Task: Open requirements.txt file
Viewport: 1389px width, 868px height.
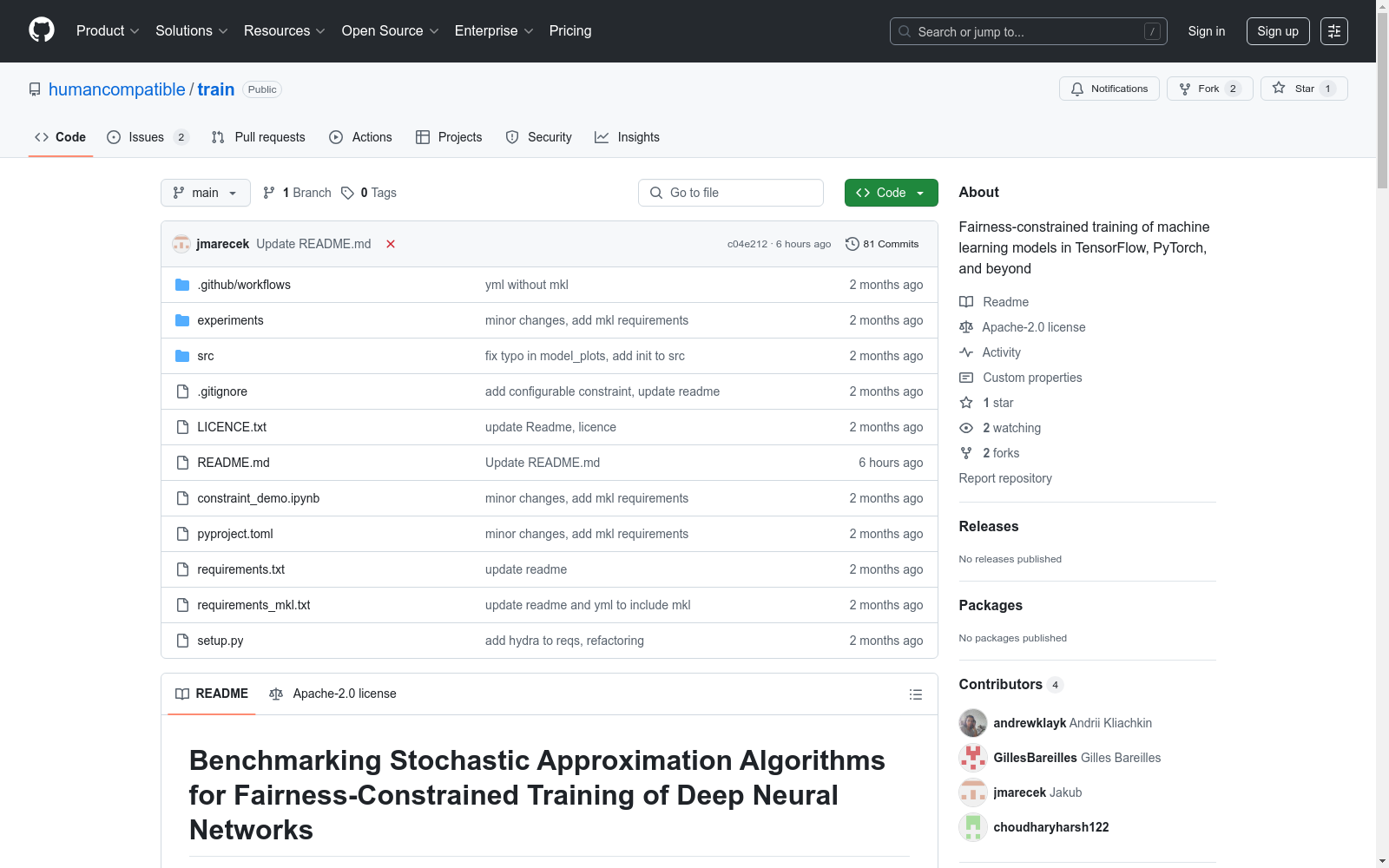Action: 241,569
